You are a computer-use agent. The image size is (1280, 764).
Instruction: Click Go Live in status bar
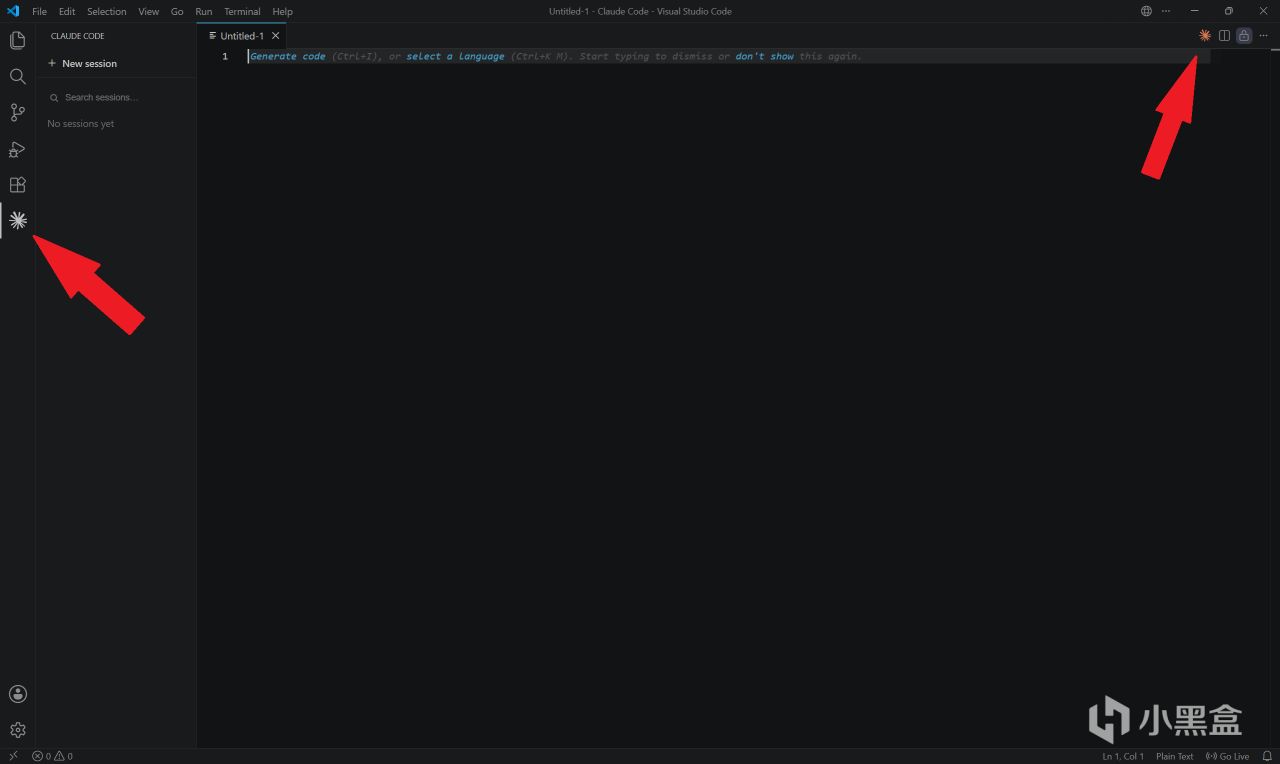tap(1227, 756)
